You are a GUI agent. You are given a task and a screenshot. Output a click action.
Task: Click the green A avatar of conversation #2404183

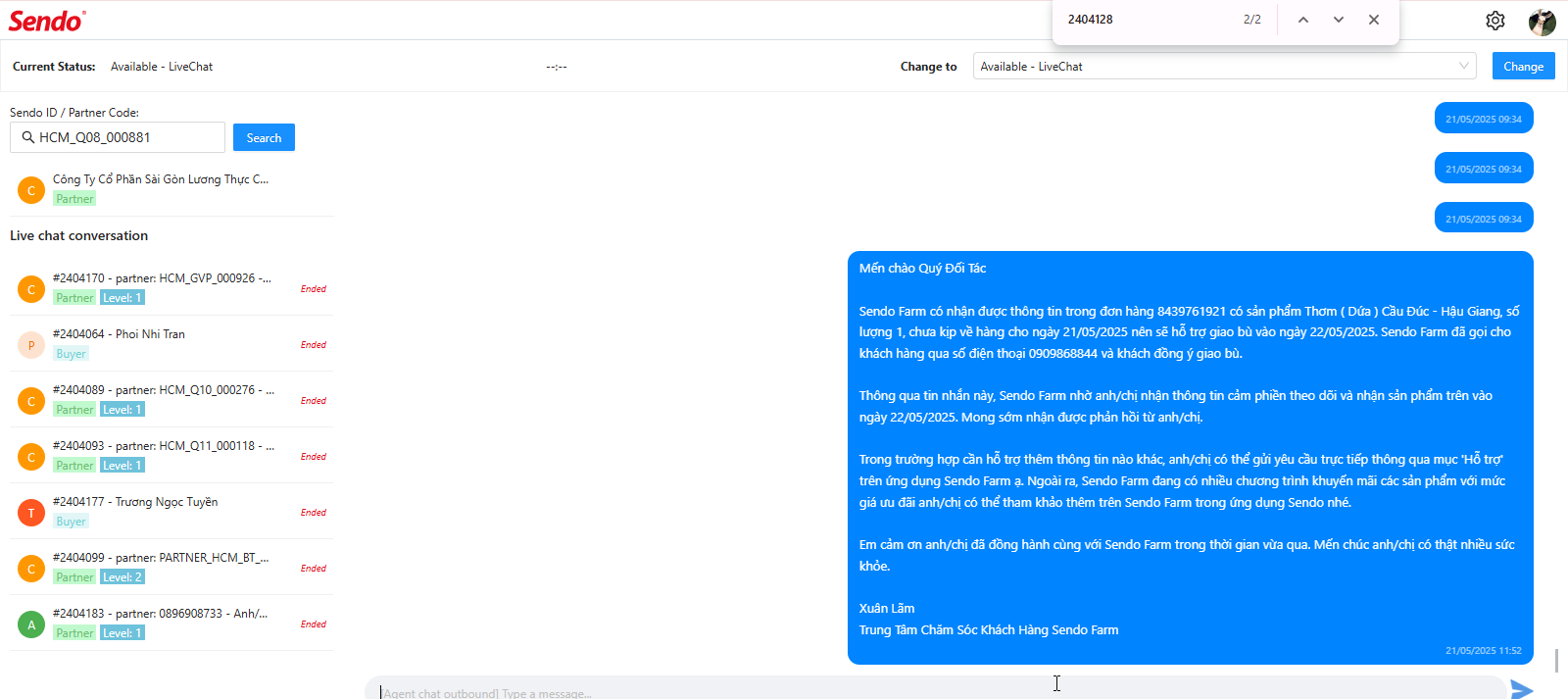coord(31,624)
